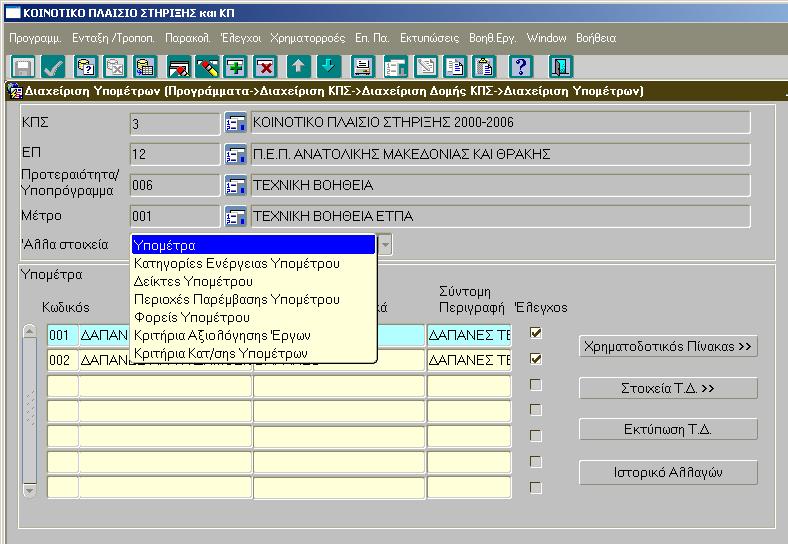Click the checkmark toolbar icon
The height and width of the screenshot is (544, 788).
[53, 66]
